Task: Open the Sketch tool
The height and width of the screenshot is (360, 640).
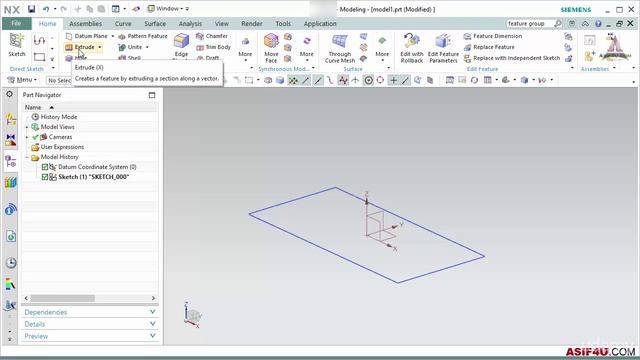Action: click(x=17, y=45)
